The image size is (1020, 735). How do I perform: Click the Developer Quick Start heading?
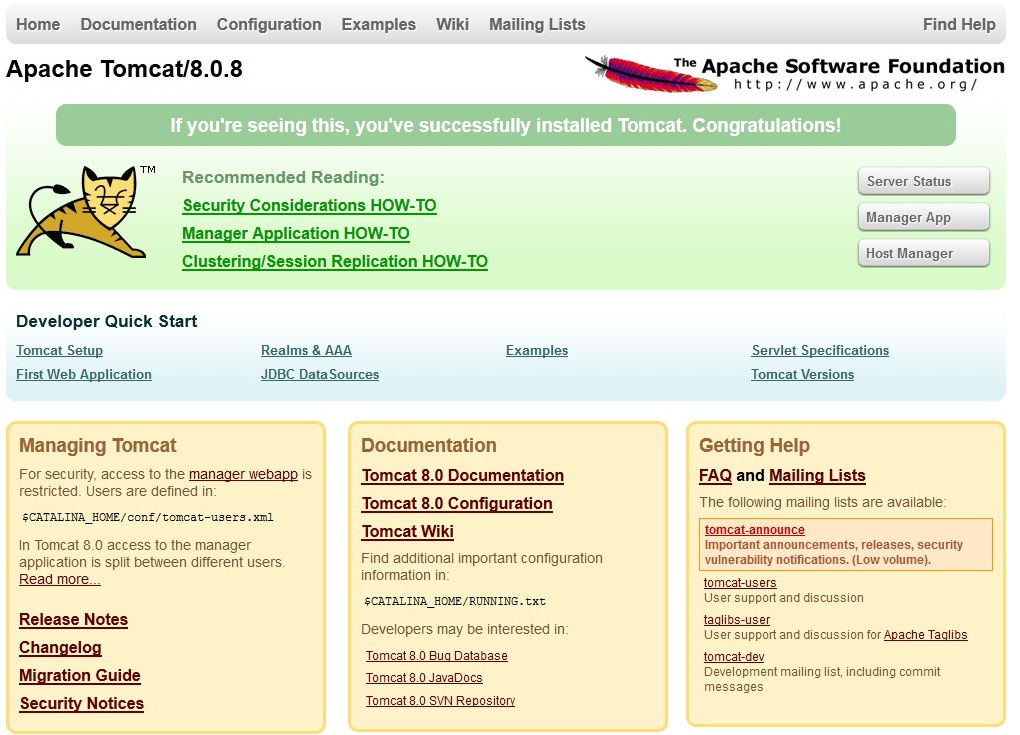point(107,321)
